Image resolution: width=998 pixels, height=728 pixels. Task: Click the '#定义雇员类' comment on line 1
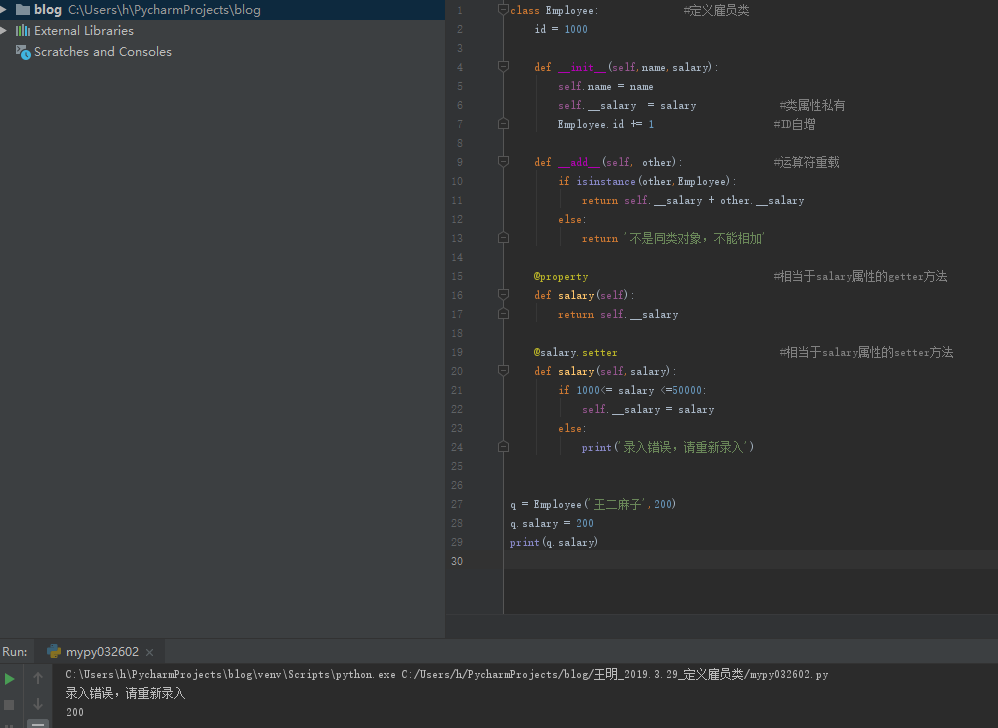point(716,10)
